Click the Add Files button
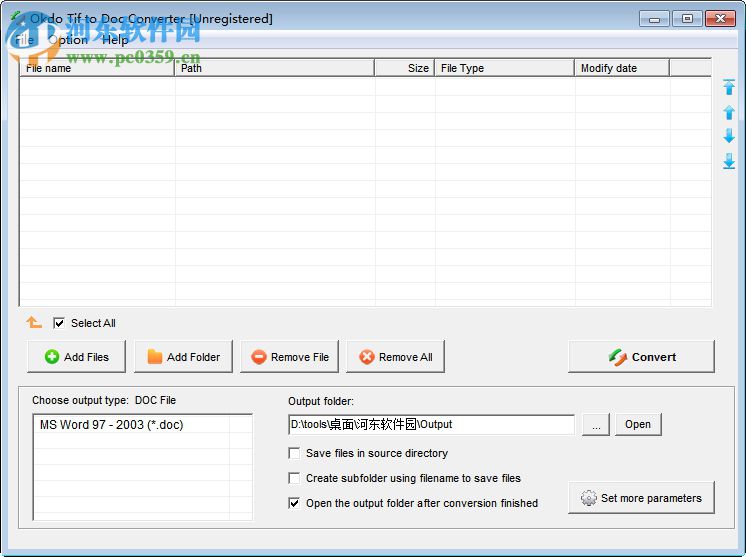 click(77, 357)
